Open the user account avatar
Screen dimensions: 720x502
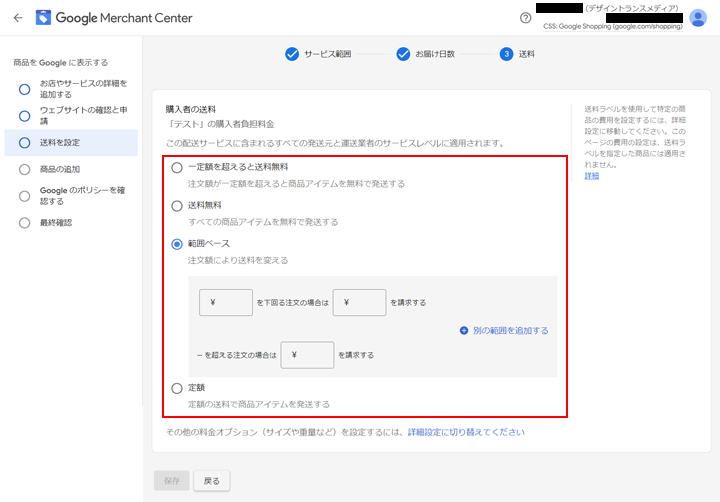698,17
